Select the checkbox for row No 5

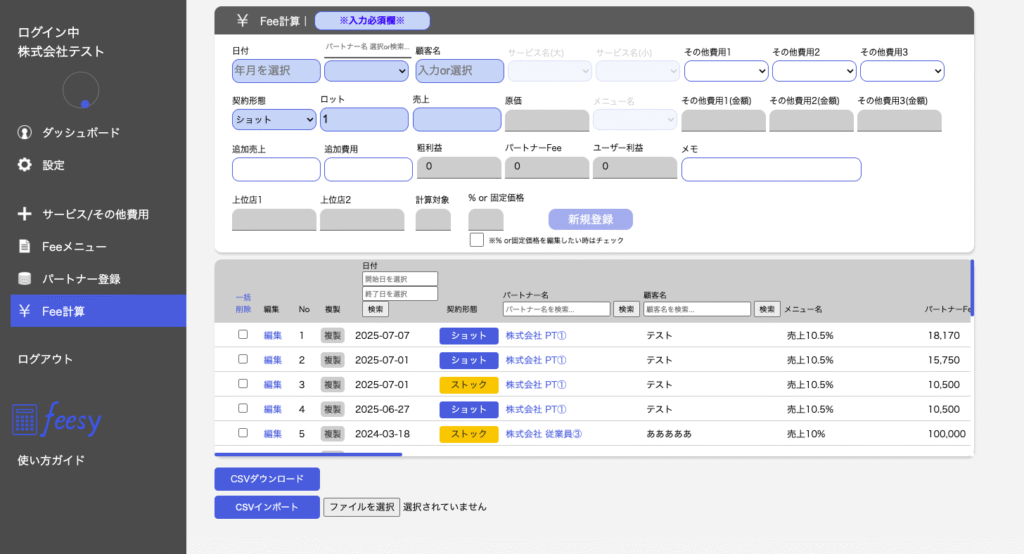click(x=242, y=433)
